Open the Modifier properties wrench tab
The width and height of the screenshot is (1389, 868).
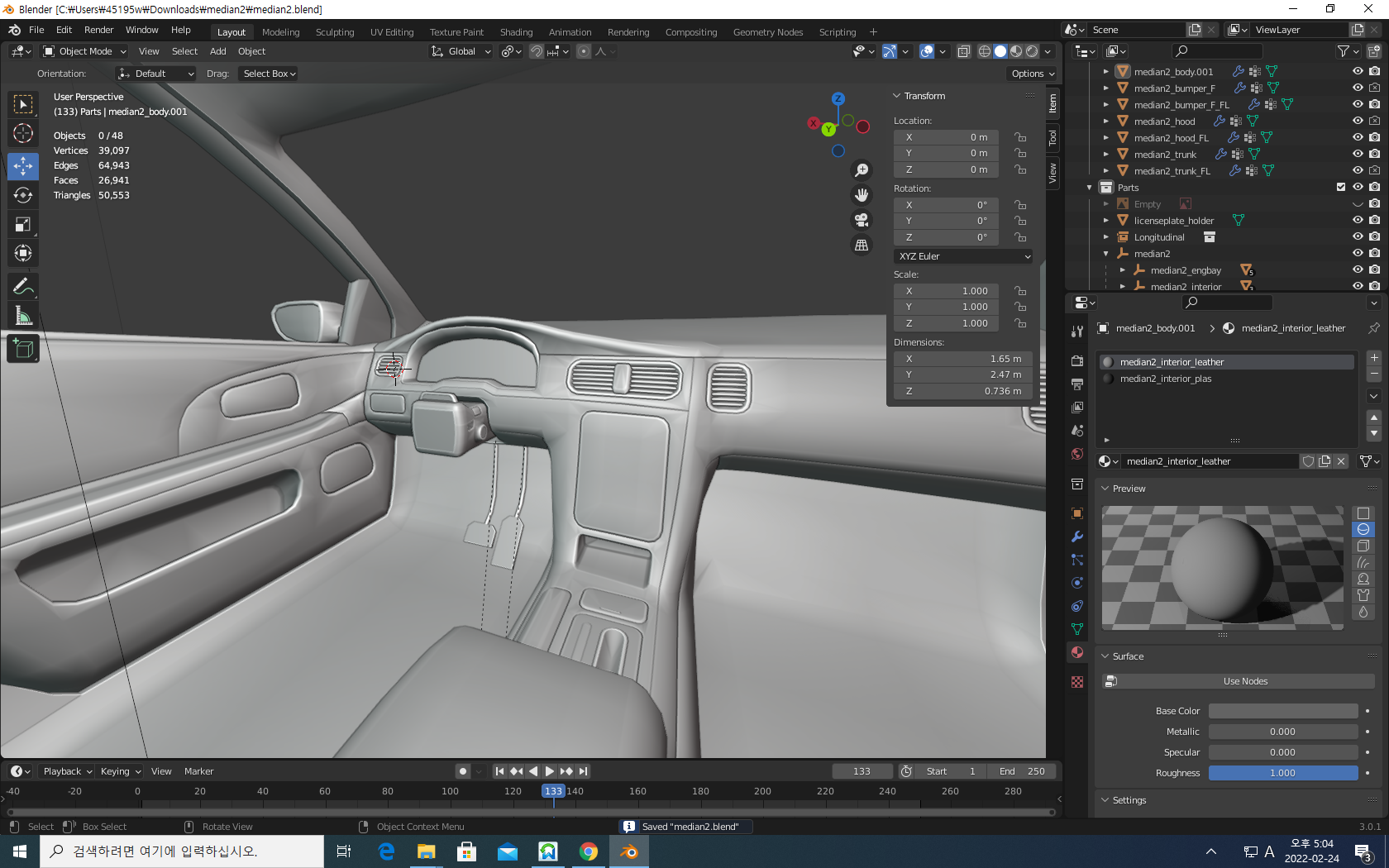click(1077, 537)
